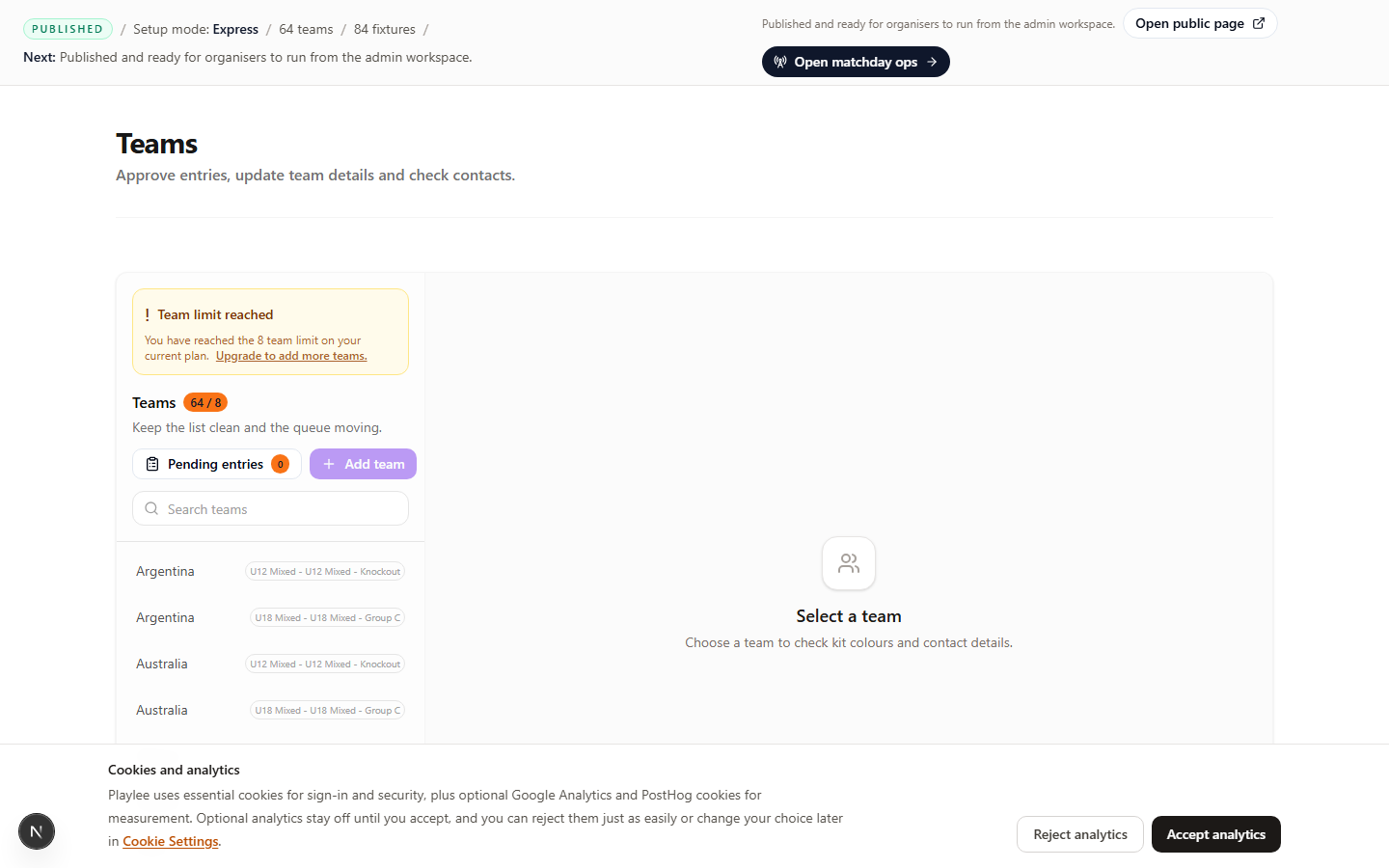Select Australia U18 Mixed Group C team
1389x868 pixels.
pyautogui.click(x=270, y=710)
